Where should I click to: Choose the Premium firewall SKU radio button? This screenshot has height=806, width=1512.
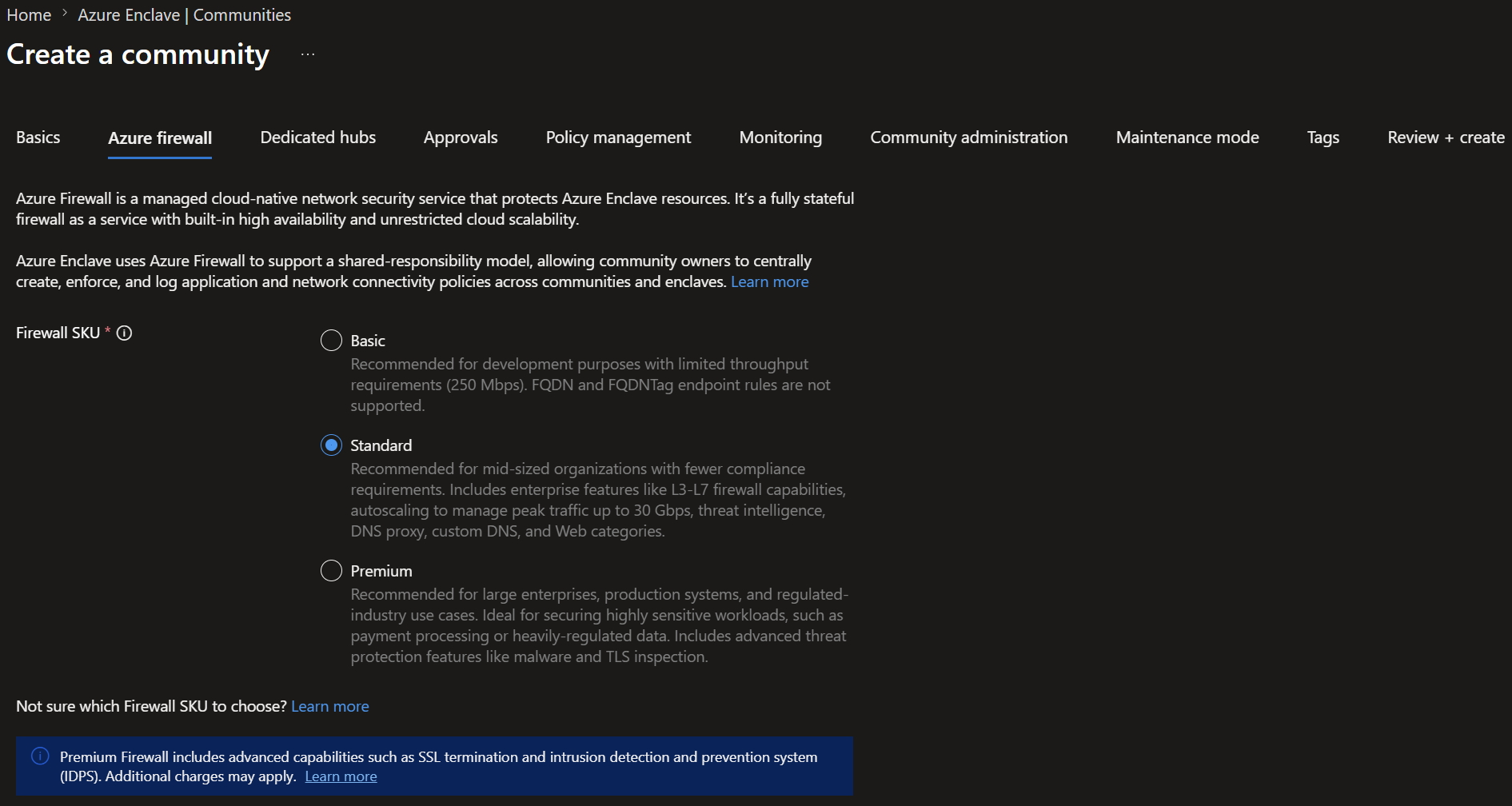click(x=331, y=571)
